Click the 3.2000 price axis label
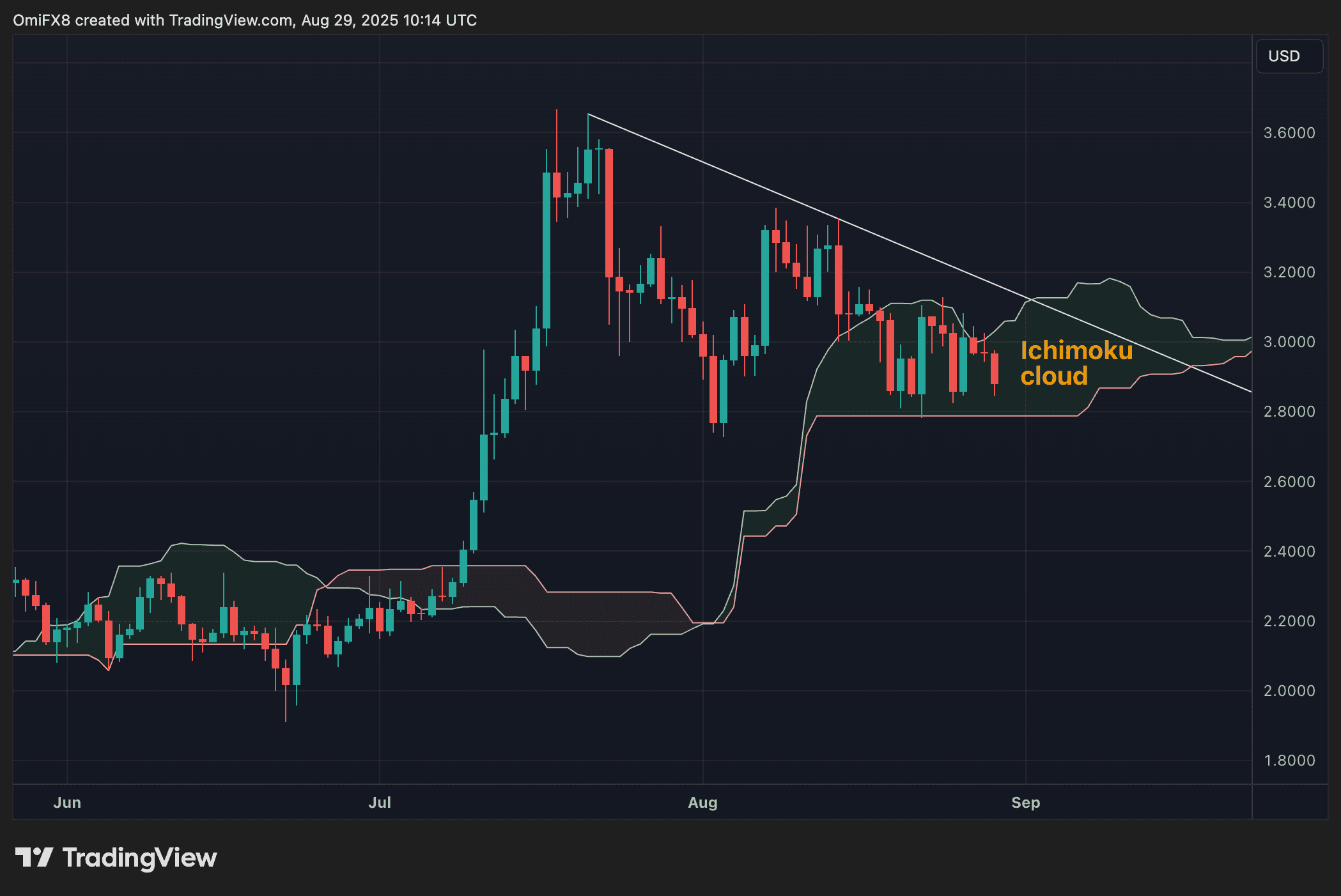This screenshot has height=896, width=1341. [x=1289, y=272]
